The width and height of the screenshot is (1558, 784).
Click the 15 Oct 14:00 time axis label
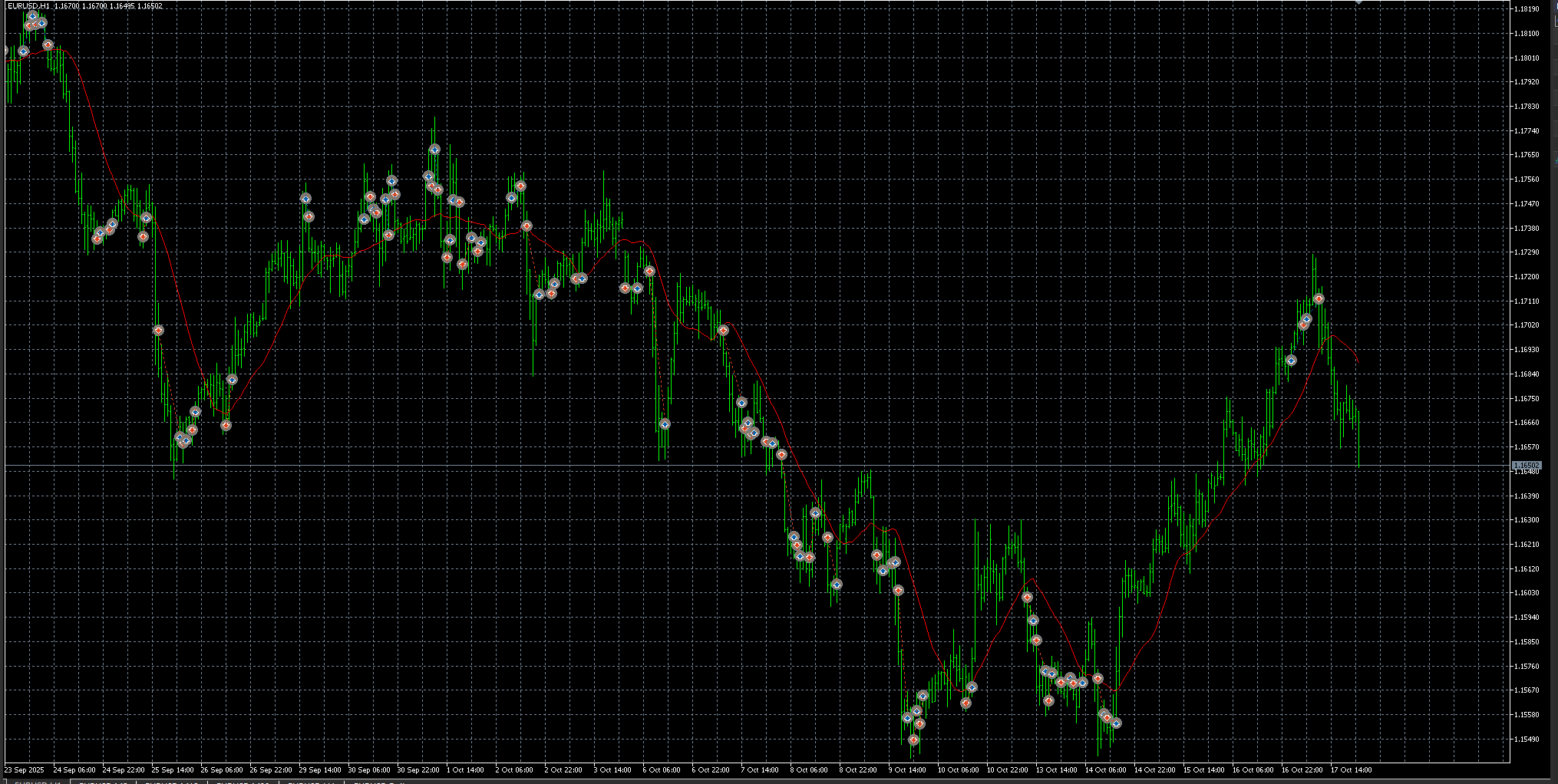[1204, 769]
